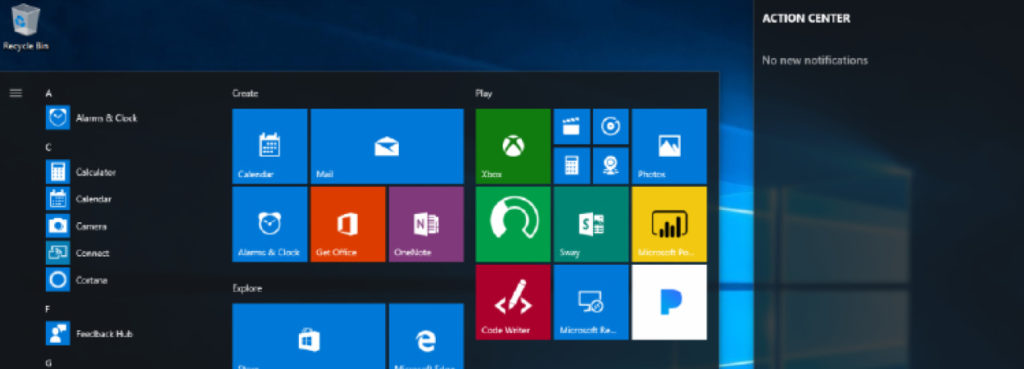Screen dimensions: 1024x369
Task: Launch Cortana from the app list
Action: [x=77, y=280]
